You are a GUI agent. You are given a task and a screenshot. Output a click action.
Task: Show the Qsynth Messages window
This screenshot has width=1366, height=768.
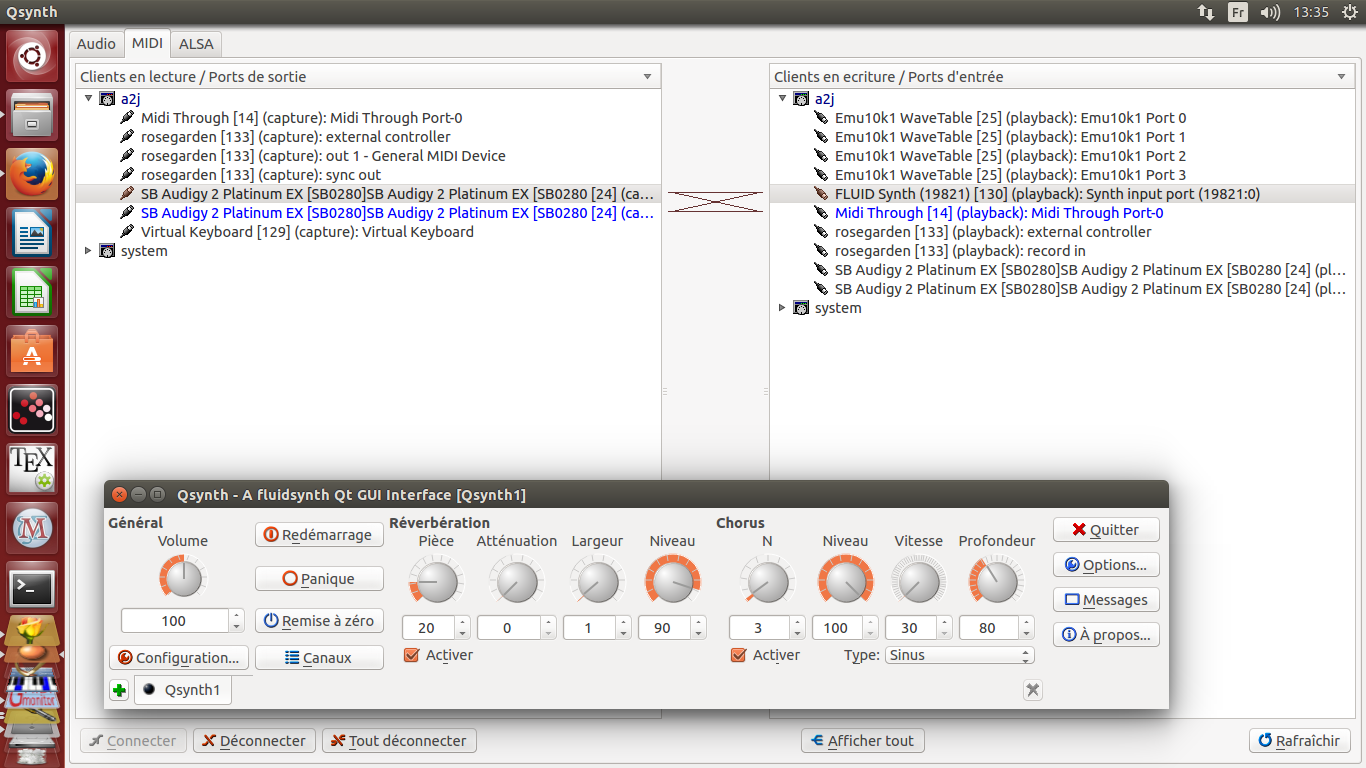click(x=1106, y=600)
